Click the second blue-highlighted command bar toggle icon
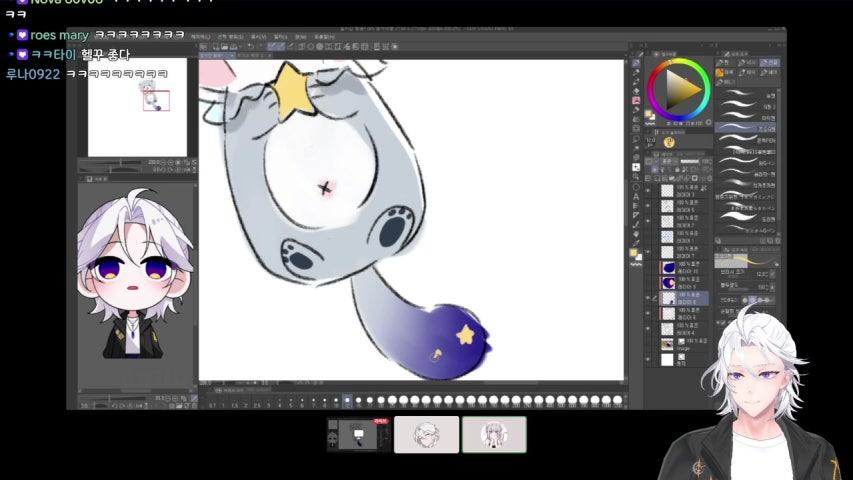Viewport: 853px width, 480px height. [x=280, y=47]
